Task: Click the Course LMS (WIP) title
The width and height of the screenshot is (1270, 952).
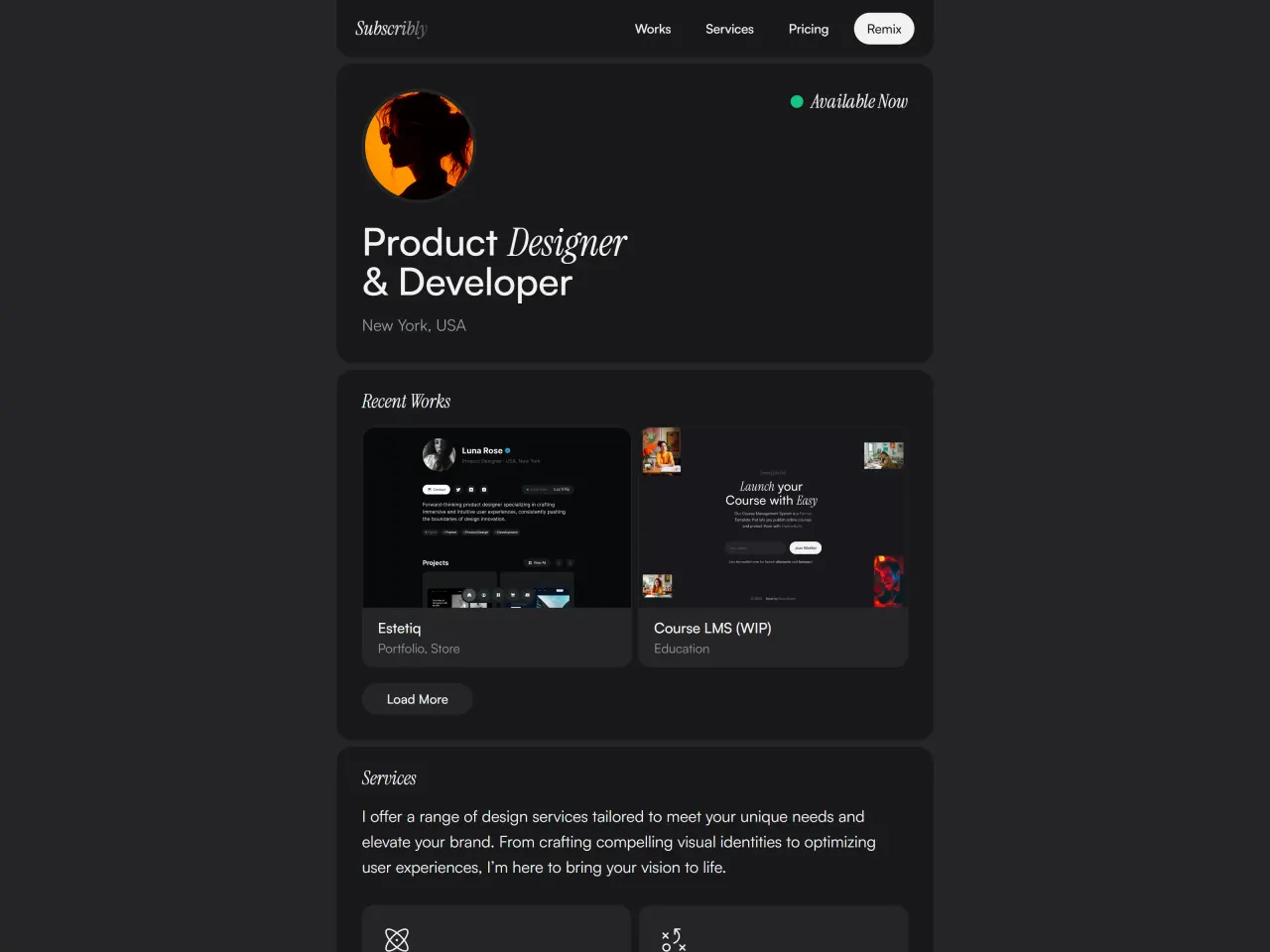Action: tap(712, 628)
